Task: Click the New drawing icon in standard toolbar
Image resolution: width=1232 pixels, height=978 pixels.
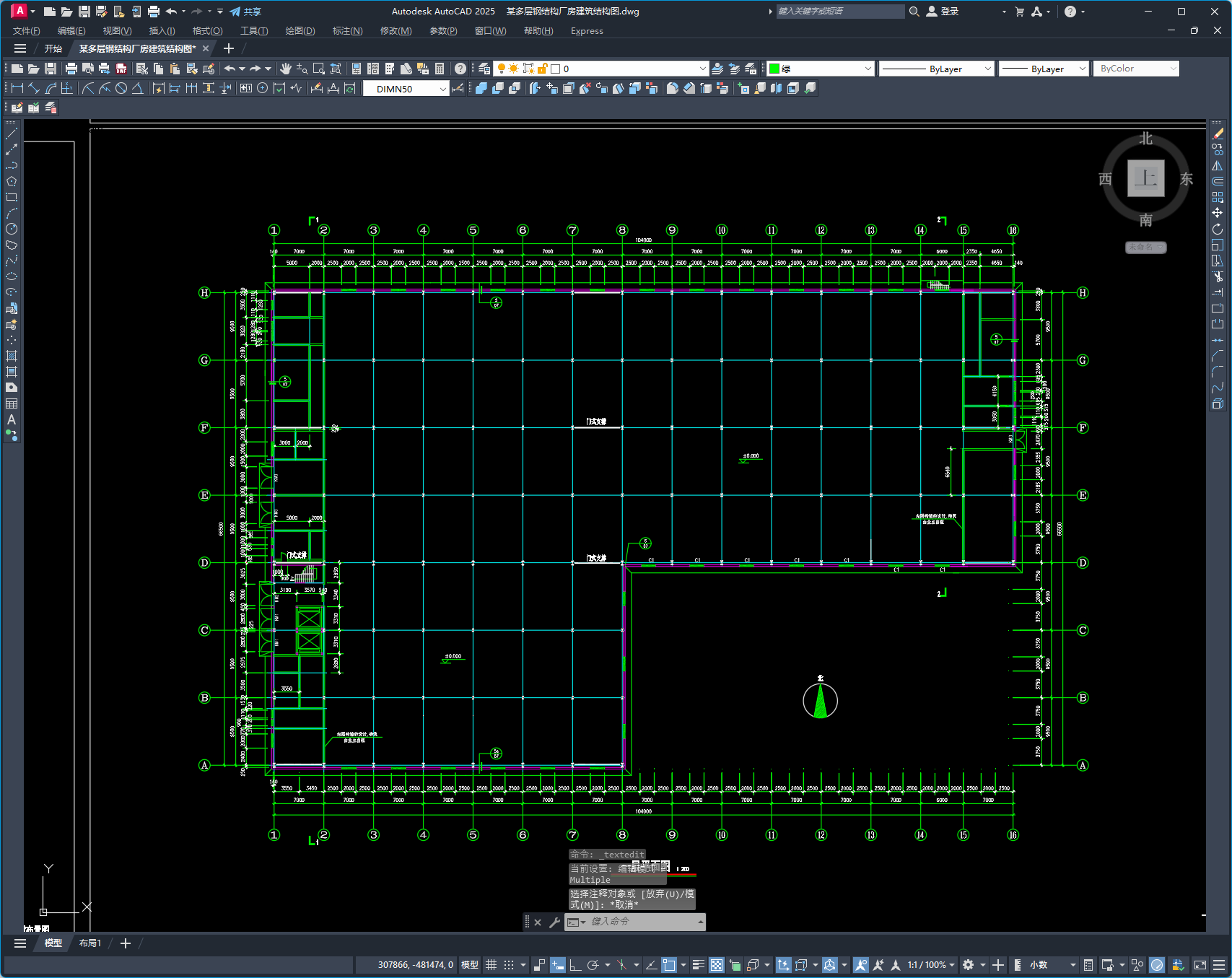Action: coord(17,69)
